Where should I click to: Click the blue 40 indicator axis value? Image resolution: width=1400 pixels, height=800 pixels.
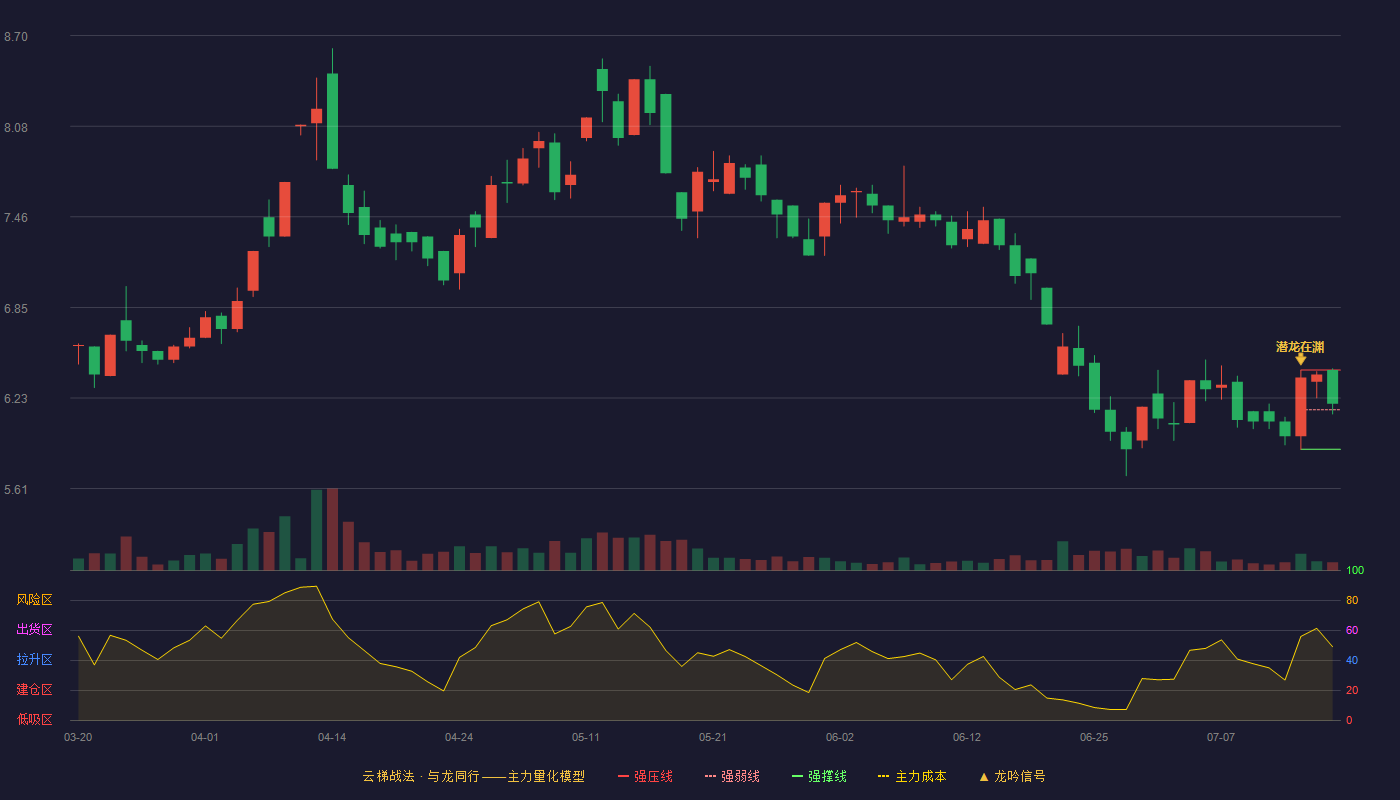[x=1352, y=660]
